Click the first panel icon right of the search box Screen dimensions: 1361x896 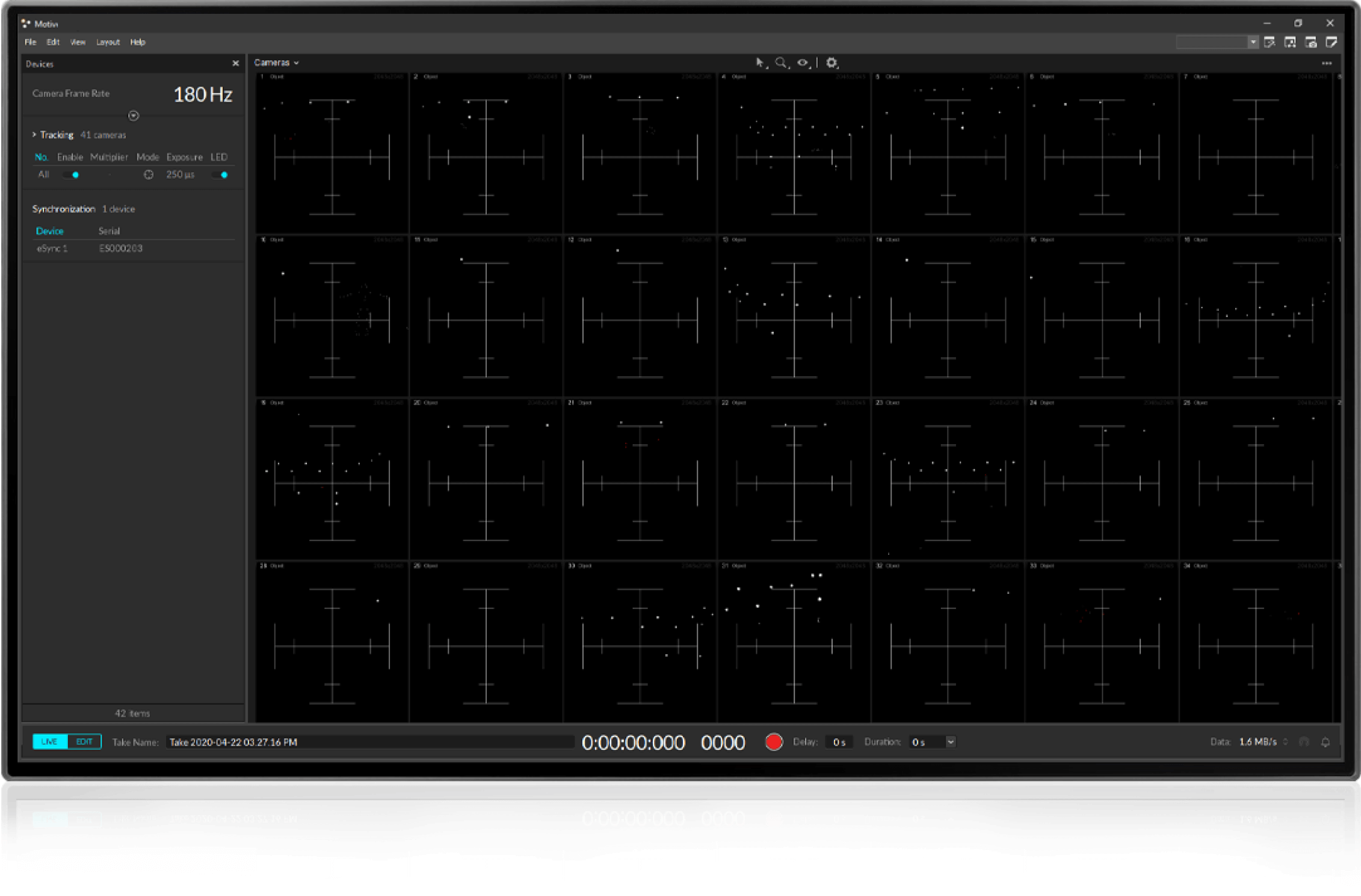pos(1270,42)
